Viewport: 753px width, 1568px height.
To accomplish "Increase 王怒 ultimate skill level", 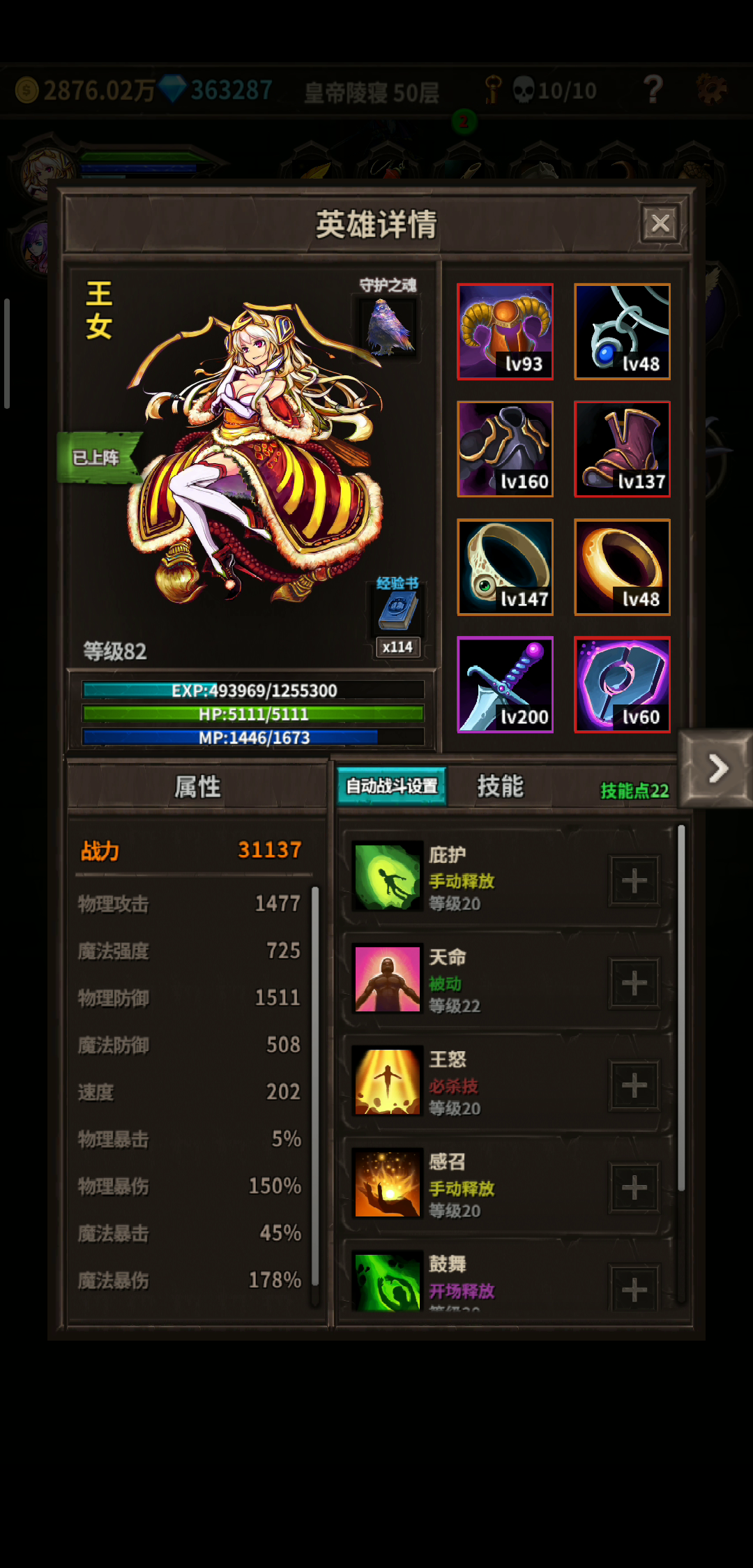I will click(634, 1085).
